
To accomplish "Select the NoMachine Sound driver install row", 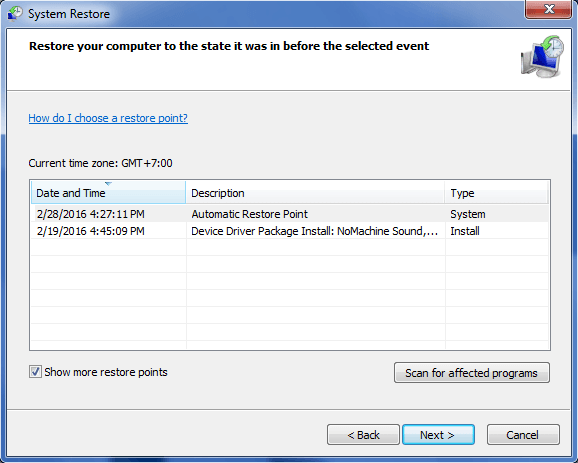I will coord(290,231).
